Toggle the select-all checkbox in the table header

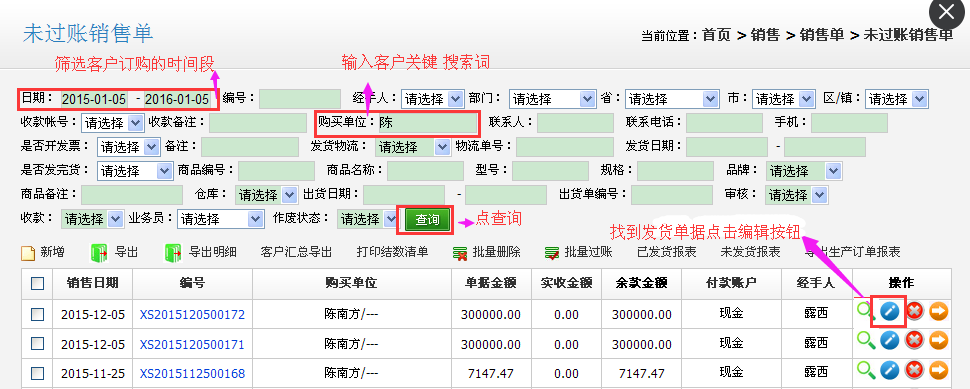tap(38, 284)
